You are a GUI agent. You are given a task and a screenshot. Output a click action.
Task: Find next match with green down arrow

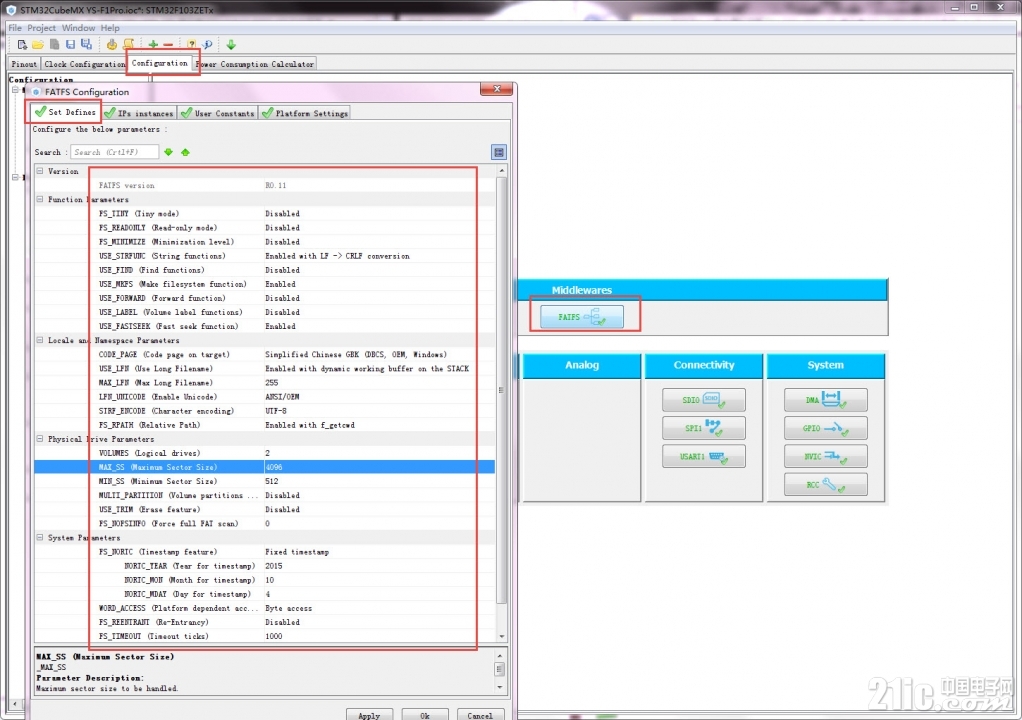coord(169,152)
